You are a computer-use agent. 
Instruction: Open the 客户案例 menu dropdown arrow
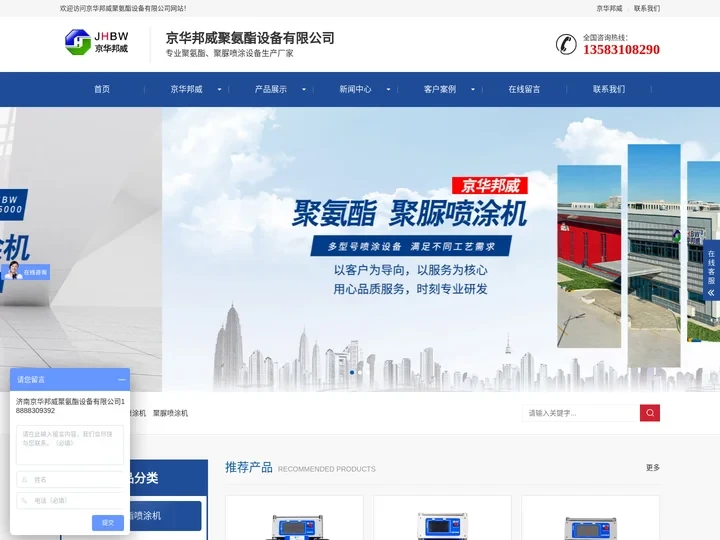pyautogui.click(x=473, y=89)
